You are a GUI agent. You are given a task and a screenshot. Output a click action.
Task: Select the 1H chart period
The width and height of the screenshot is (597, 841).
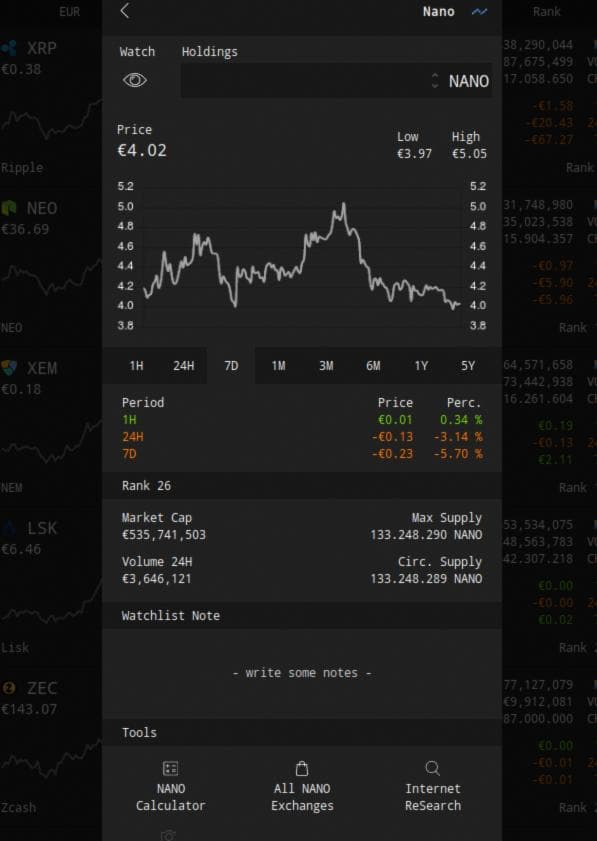(136, 366)
